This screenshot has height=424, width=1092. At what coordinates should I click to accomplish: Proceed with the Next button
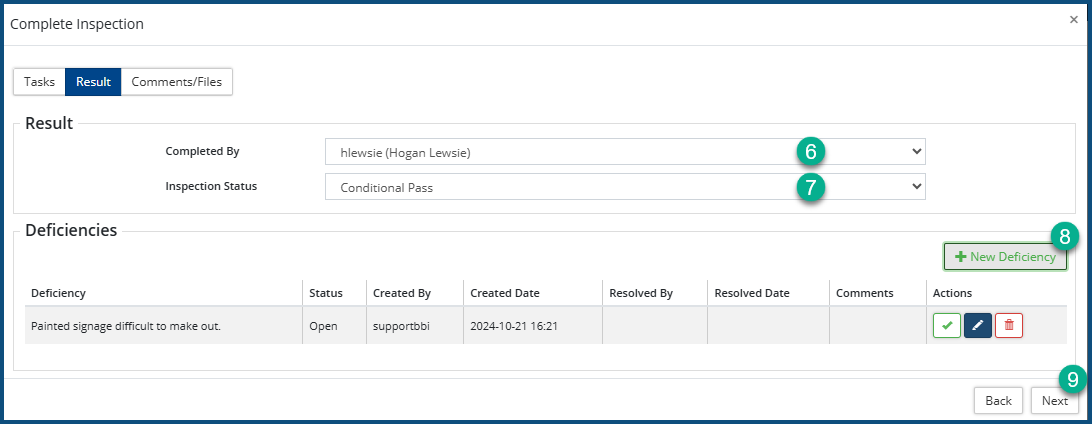tap(1055, 401)
